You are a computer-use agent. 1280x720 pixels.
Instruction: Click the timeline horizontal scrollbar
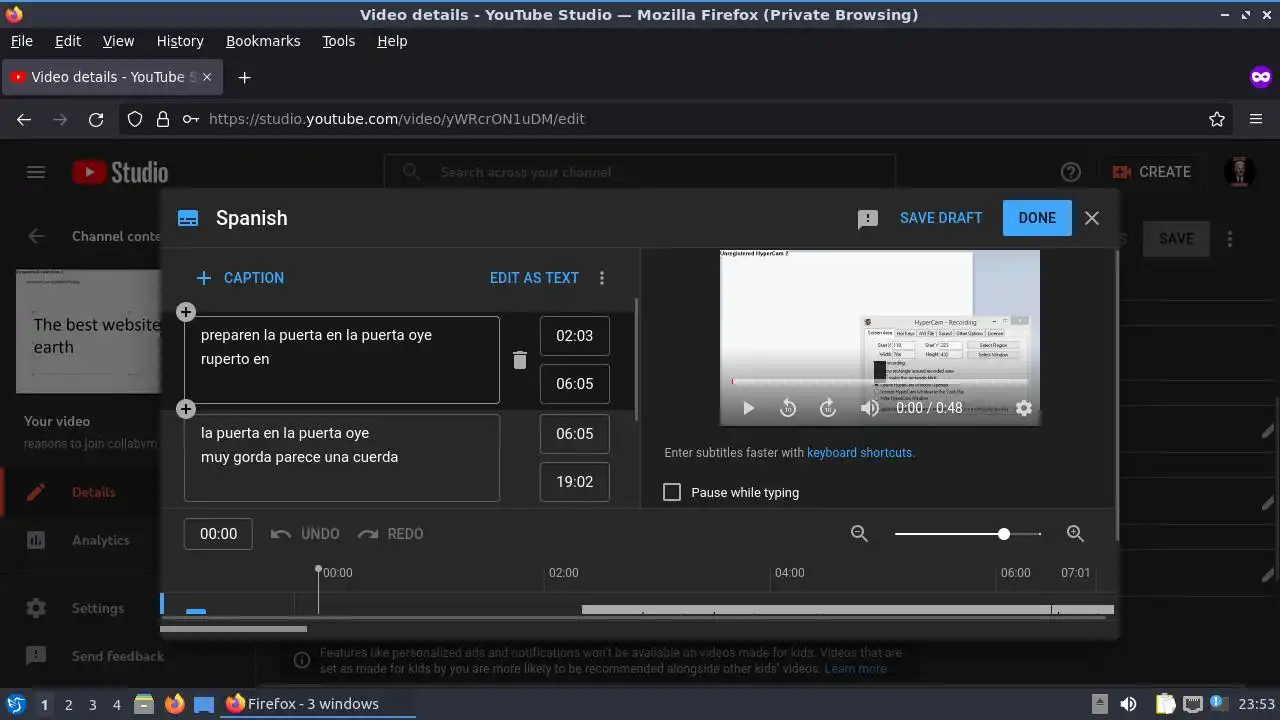tap(234, 629)
